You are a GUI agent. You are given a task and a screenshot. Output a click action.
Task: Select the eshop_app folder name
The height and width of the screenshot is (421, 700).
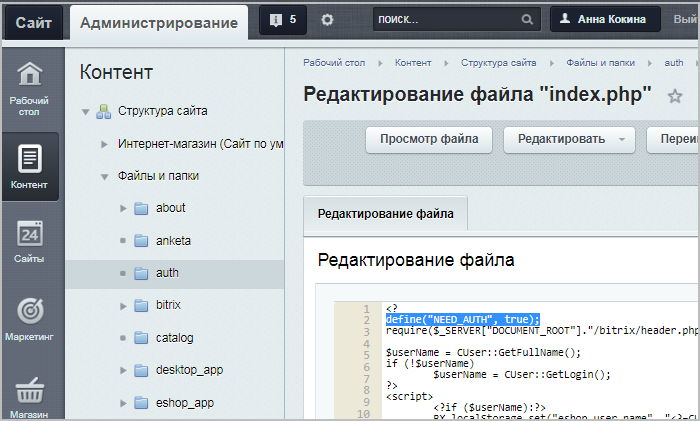coord(185,403)
